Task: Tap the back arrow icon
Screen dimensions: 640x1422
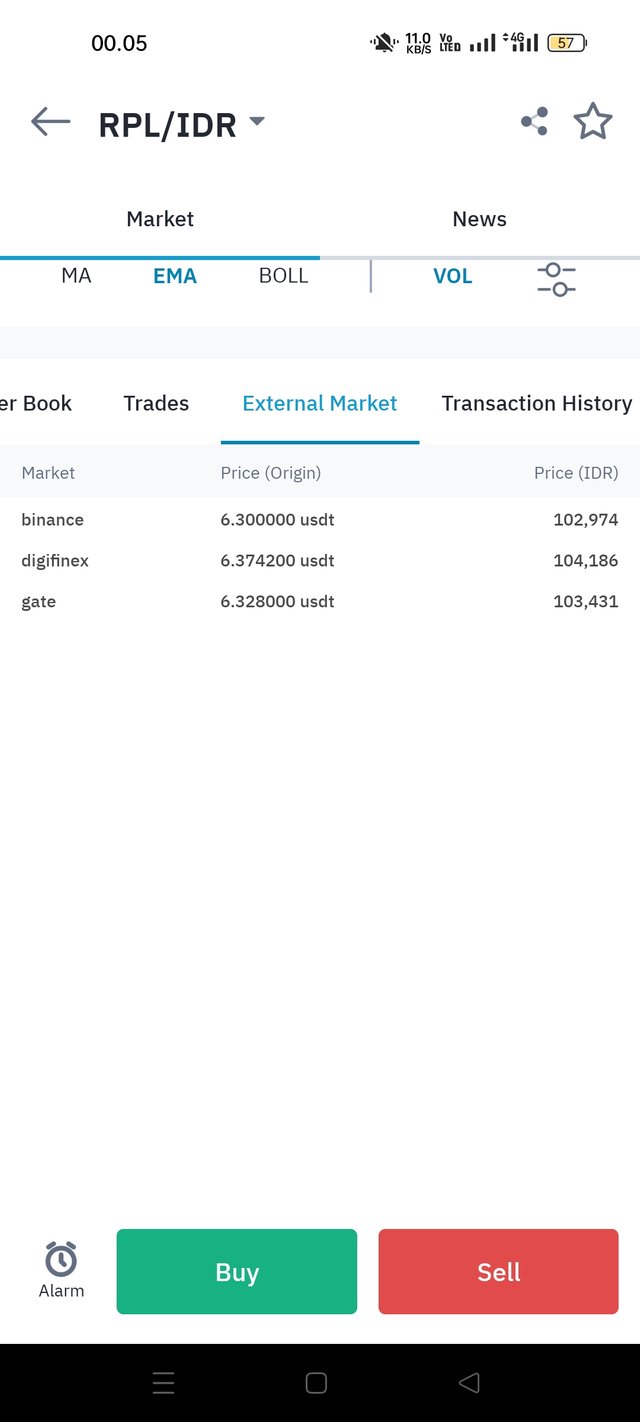Action: coord(51,122)
